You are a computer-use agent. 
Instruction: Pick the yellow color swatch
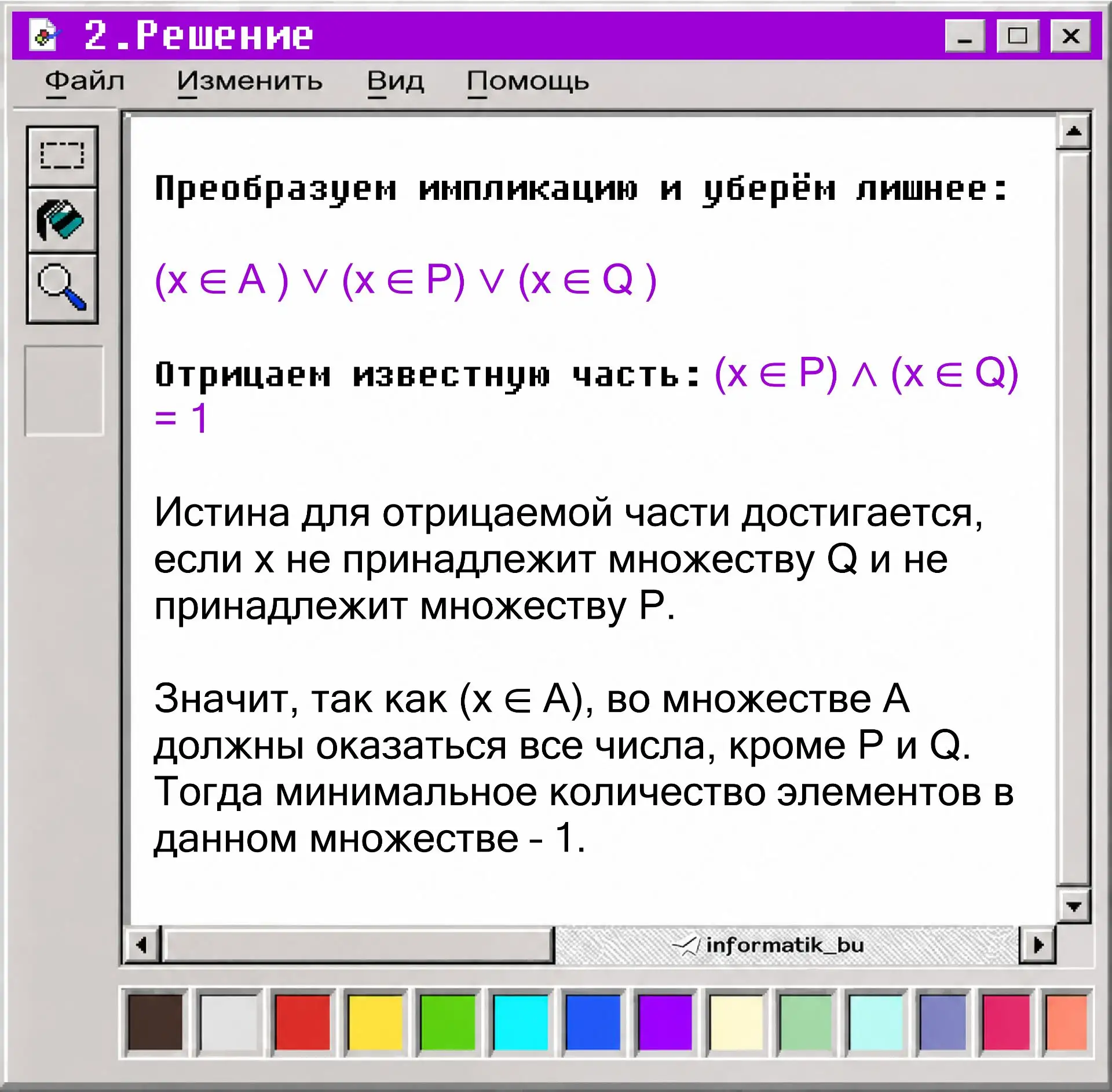[x=375, y=1022]
